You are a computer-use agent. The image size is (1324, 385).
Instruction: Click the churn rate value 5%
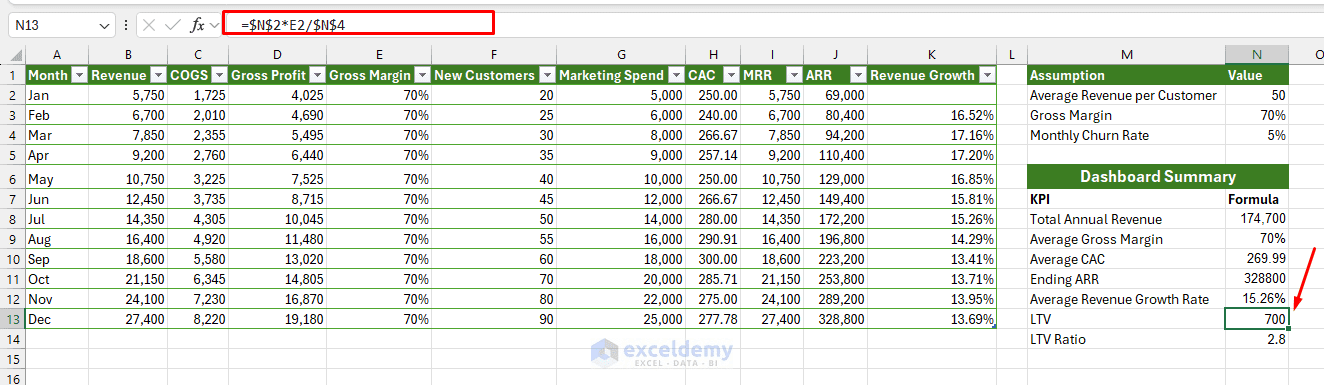tap(1257, 135)
